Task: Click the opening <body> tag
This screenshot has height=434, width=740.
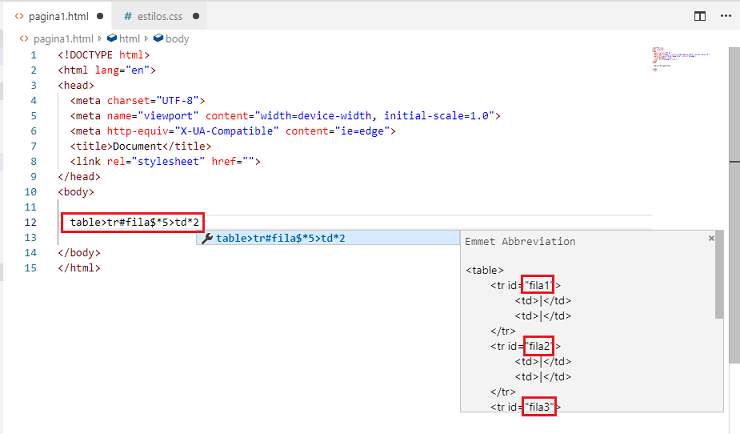Action: (x=76, y=192)
